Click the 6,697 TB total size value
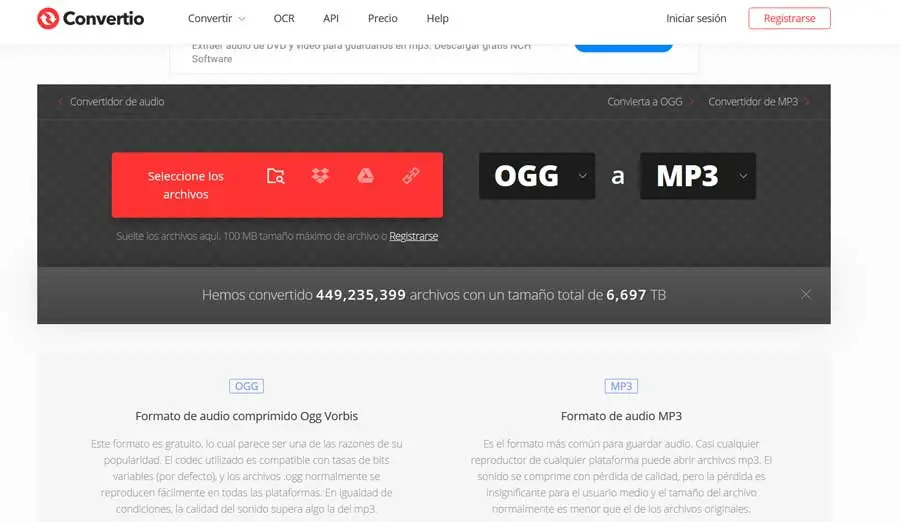Viewport: 900px width, 522px height. pyautogui.click(x=636, y=295)
